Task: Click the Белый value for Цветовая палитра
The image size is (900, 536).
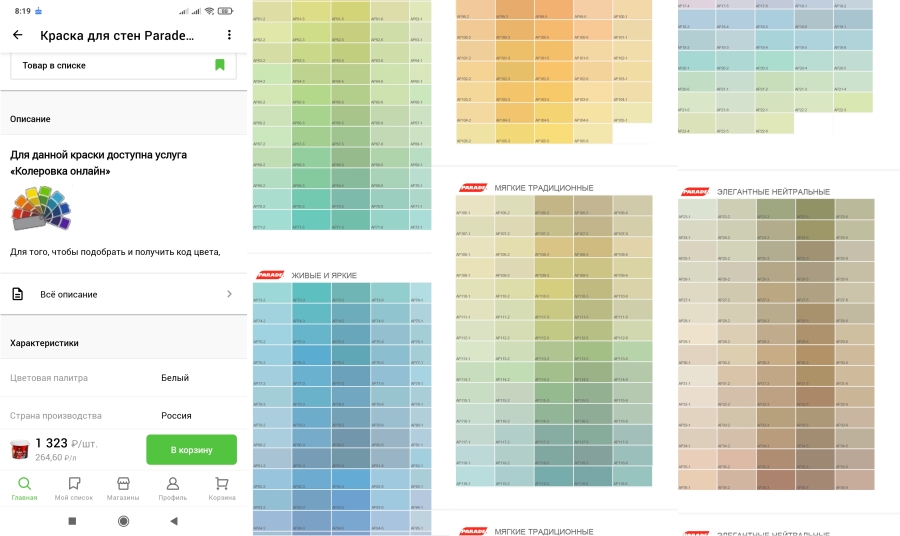Action: pos(175,378)
